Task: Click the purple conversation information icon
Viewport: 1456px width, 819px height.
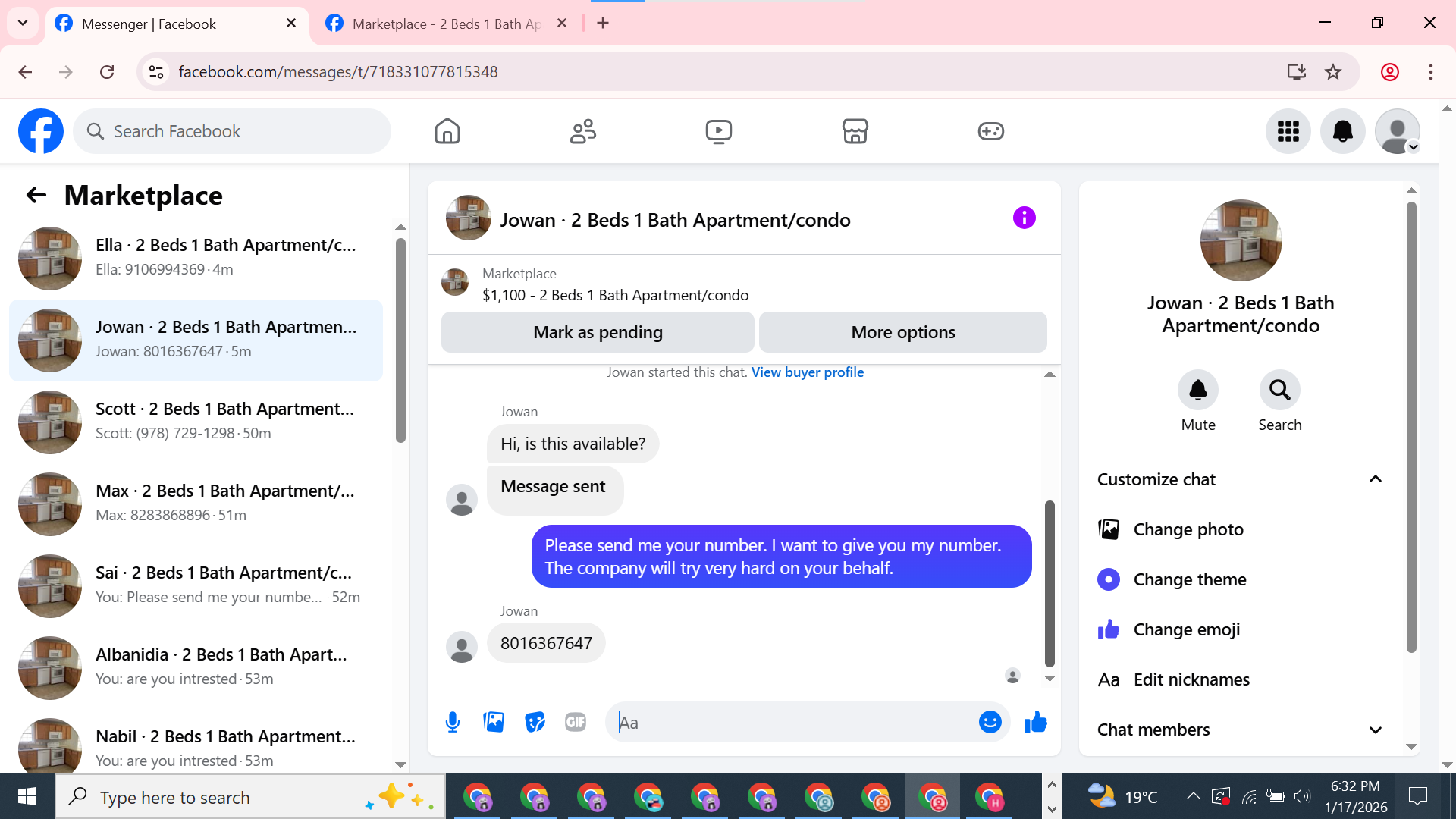Action: coord(1024,218)
